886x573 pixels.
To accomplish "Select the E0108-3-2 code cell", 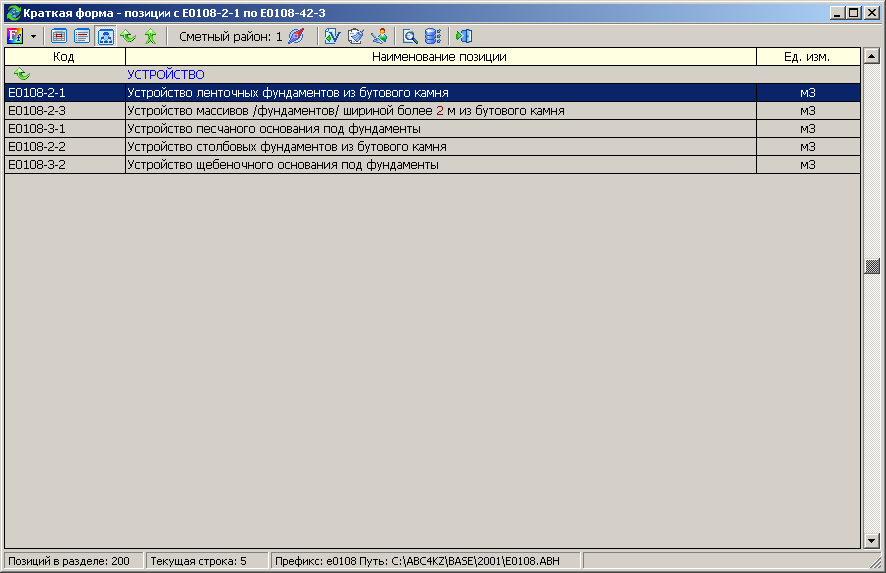I will [64, 165].
